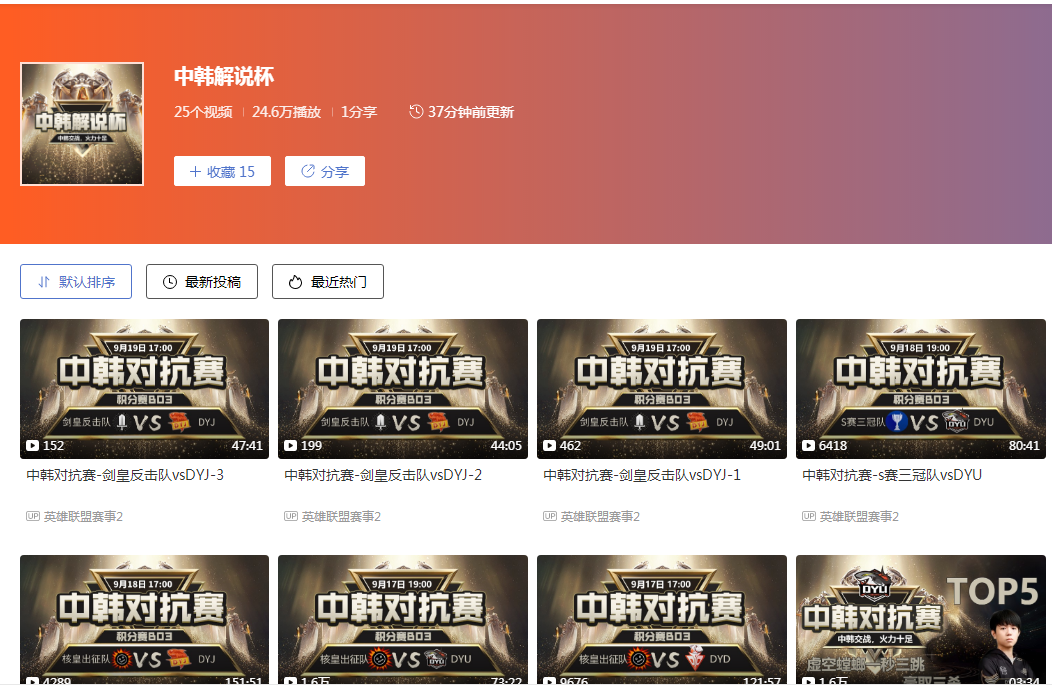
Task: Switch to the 最新投稿 sorting tab
Action: pos(202,282)
